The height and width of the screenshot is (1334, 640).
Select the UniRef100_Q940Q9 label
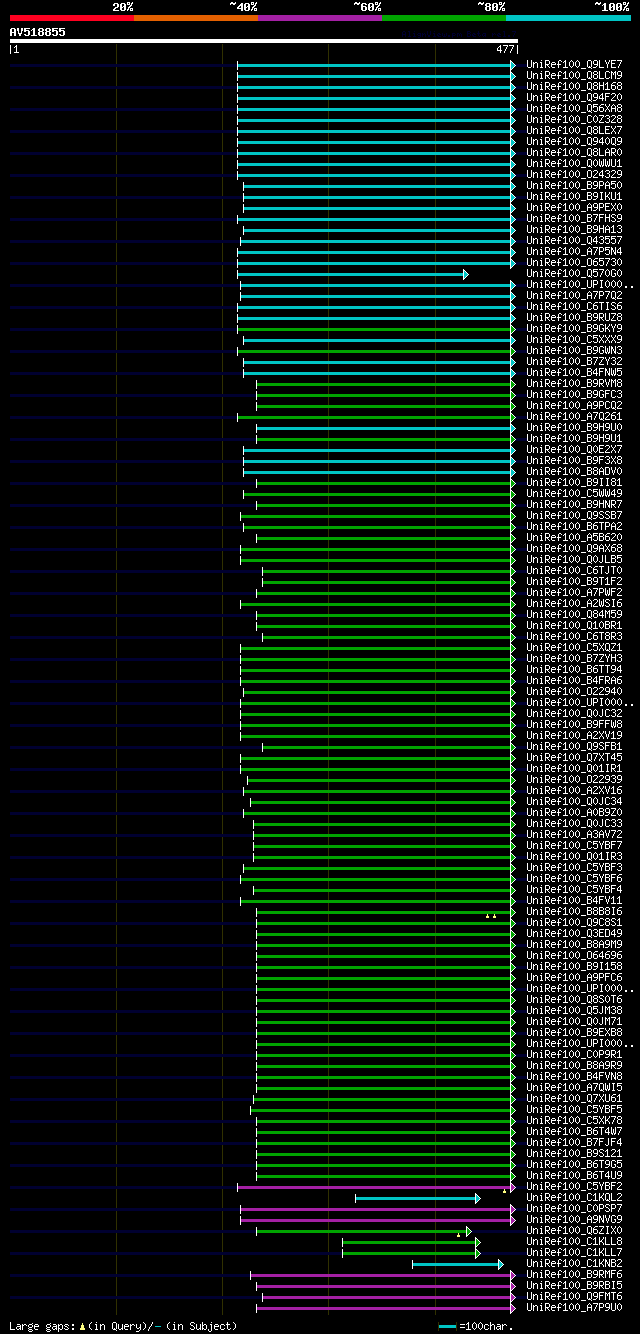[x=574, y=142]
